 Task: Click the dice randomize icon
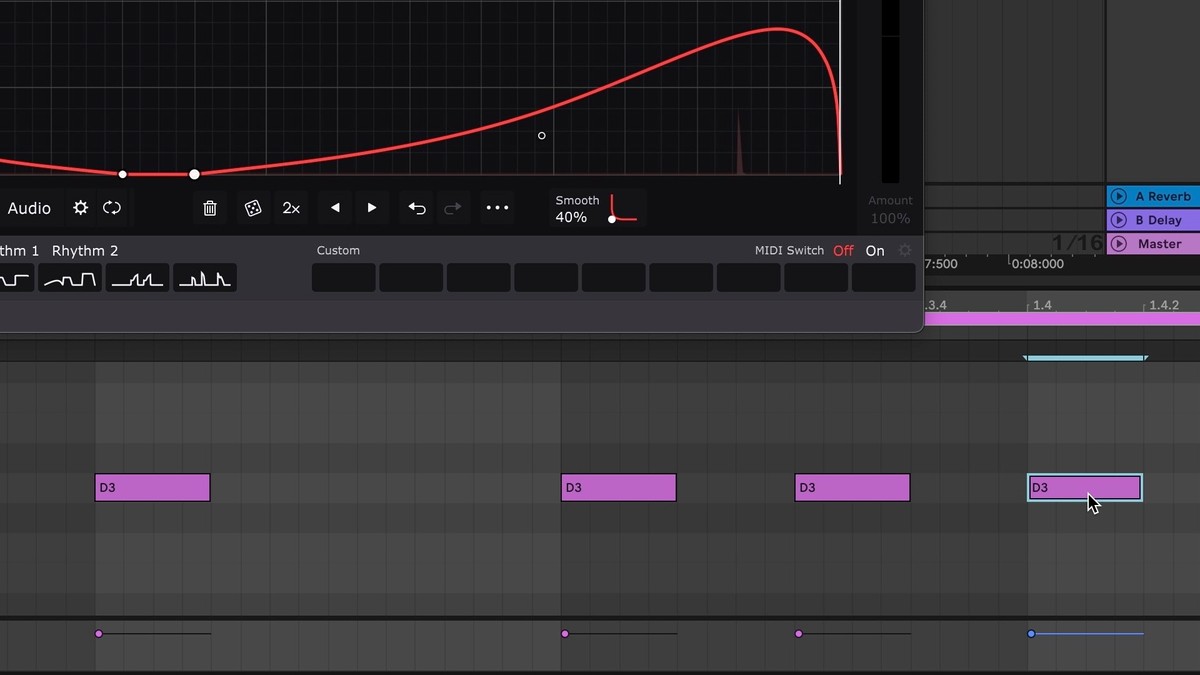pos(253,208)
